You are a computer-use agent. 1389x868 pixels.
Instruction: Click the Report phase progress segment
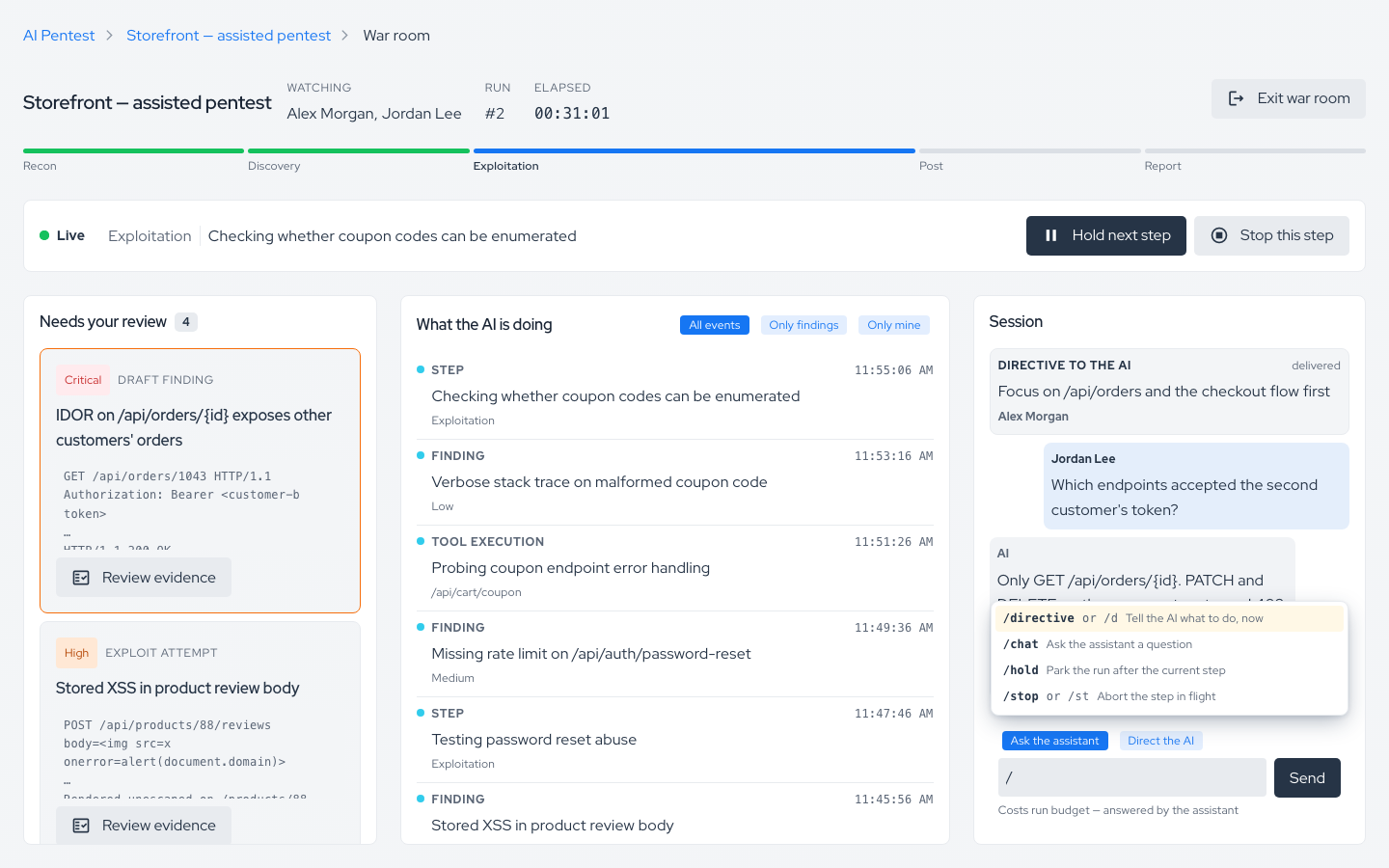click(1255, 151)
